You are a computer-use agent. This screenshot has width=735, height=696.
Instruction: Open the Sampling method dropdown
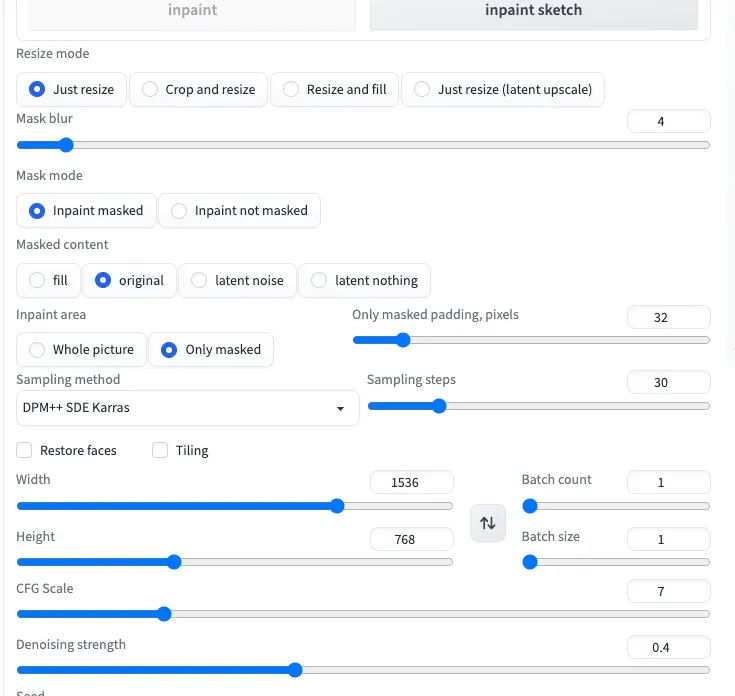pos(187,408)
